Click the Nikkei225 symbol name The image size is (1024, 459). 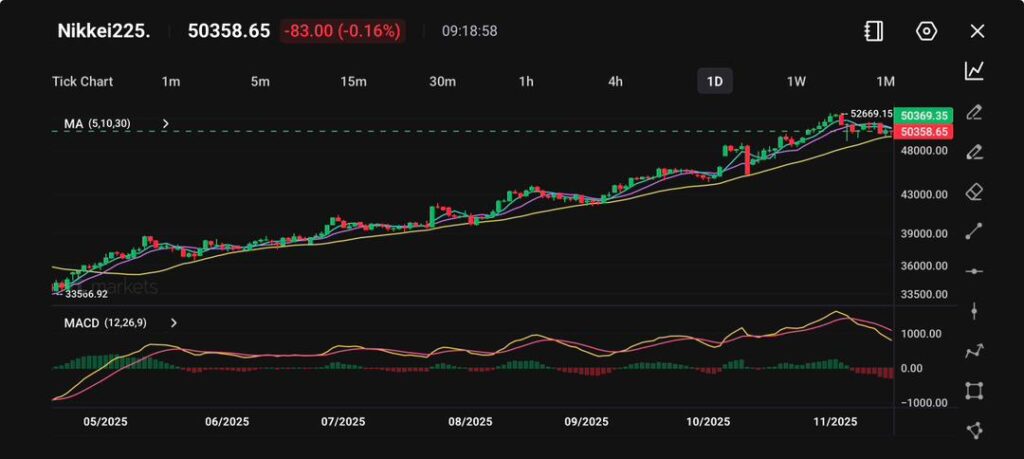tap(104, 31)
